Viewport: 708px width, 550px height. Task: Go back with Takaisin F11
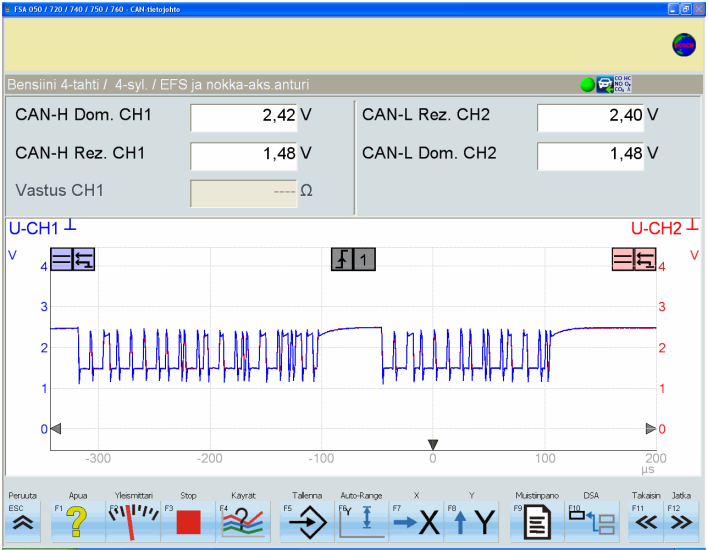point(646,522)
